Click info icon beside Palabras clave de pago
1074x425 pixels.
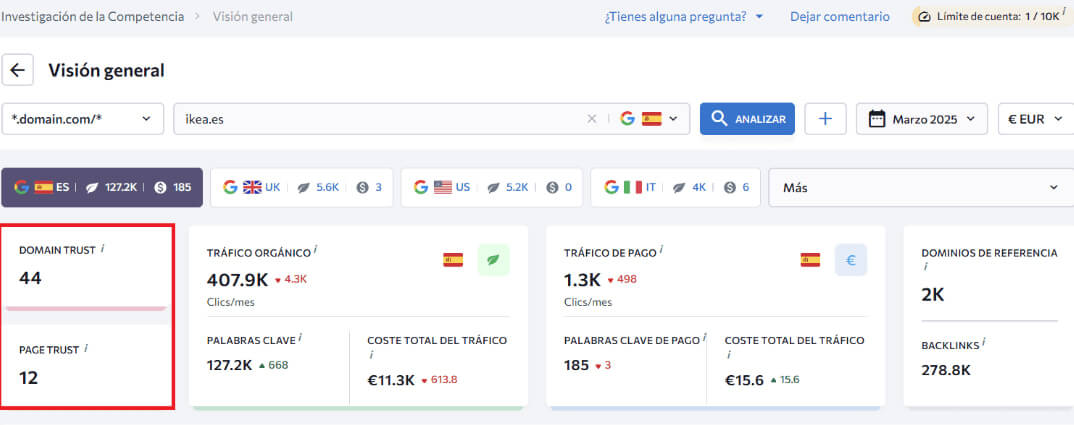click(704, 337)
